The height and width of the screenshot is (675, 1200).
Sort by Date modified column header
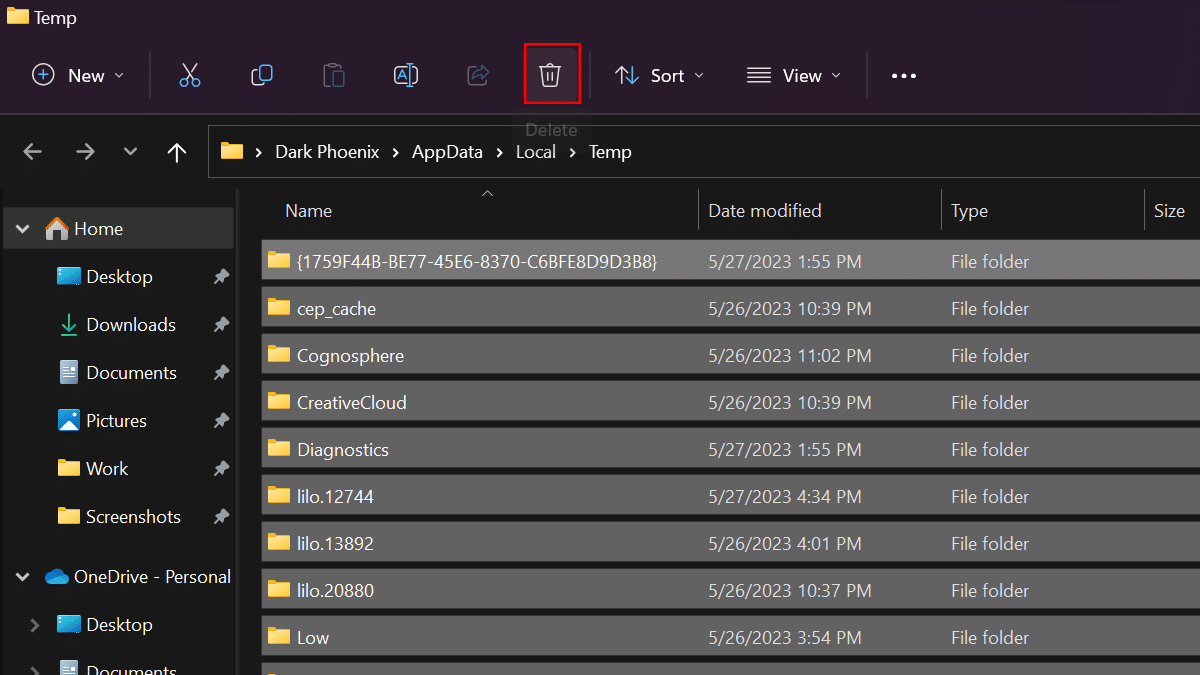click(765, 211)
